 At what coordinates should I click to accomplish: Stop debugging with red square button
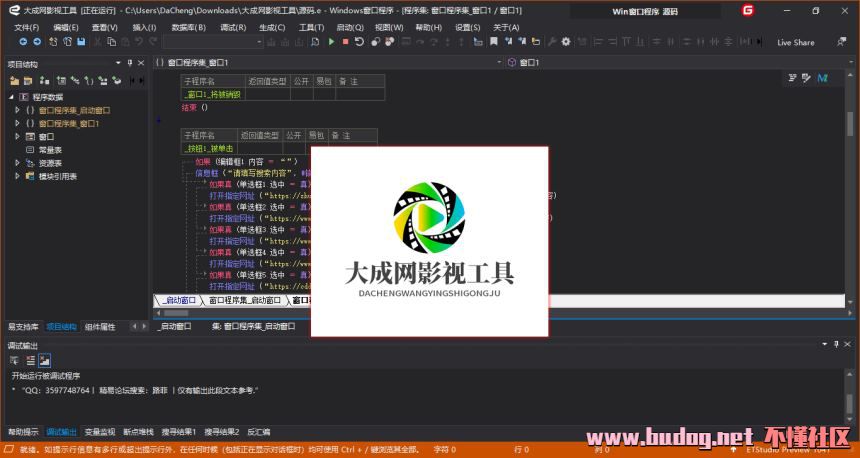pyautogui.click(x=345, y=42)
